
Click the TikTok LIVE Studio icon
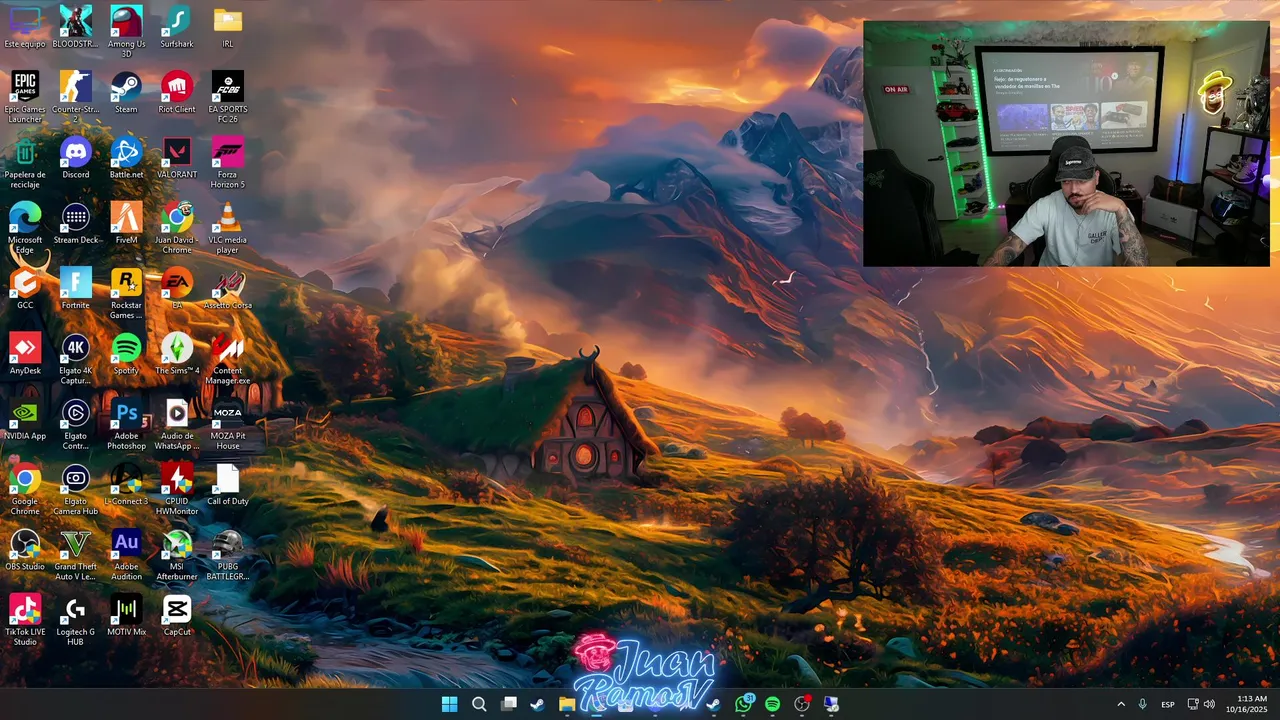coord(25,620)
